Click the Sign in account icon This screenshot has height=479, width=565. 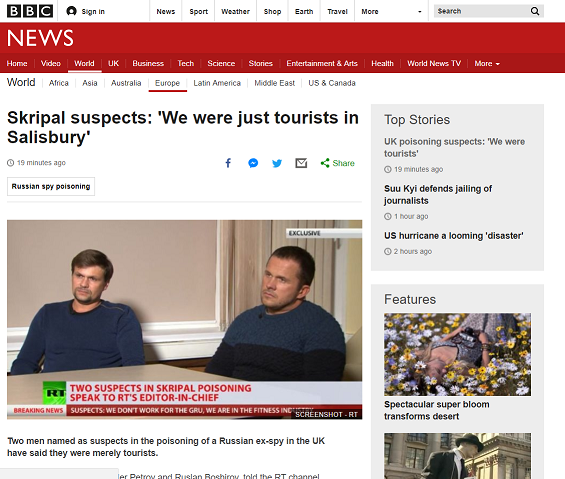click(71, 11)
